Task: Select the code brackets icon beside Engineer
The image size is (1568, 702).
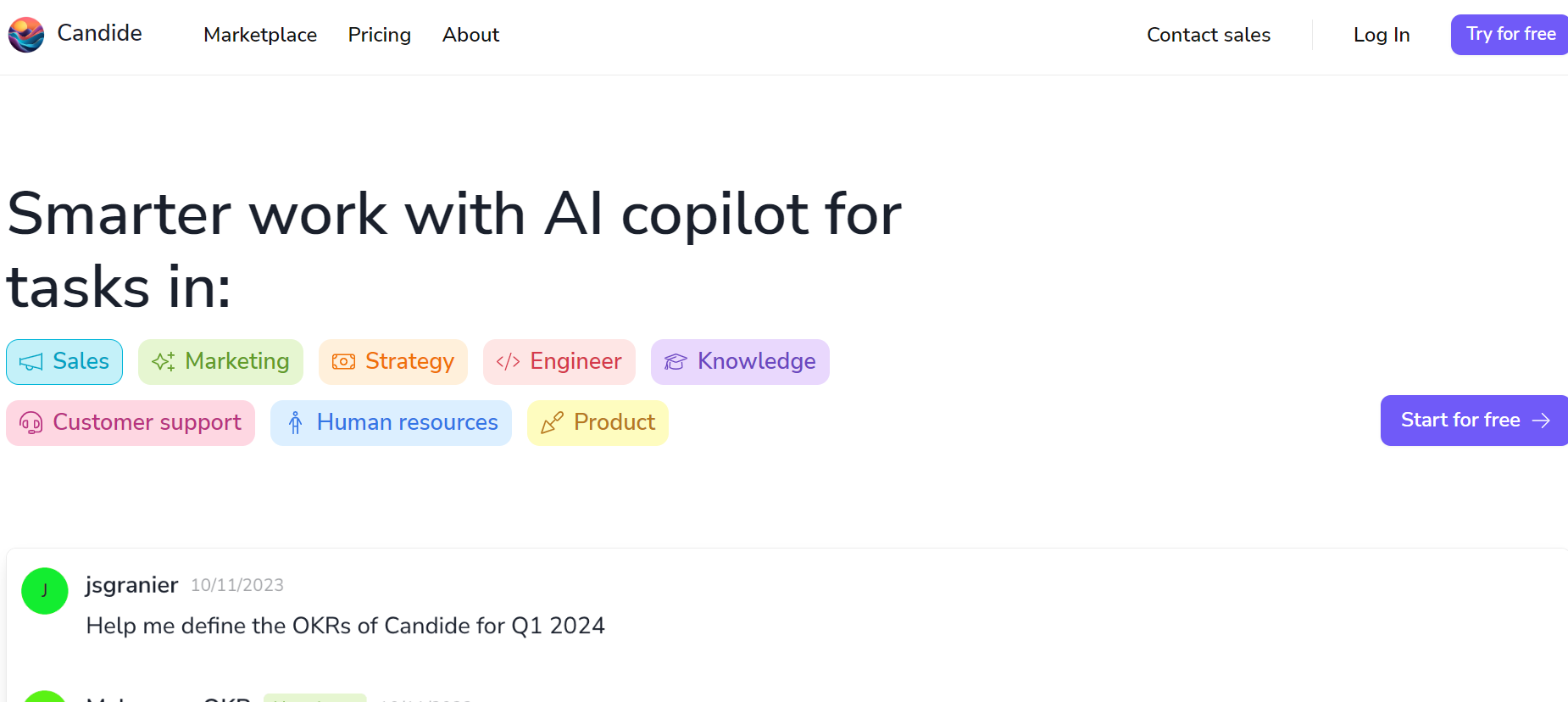Action: click(509, 361)
